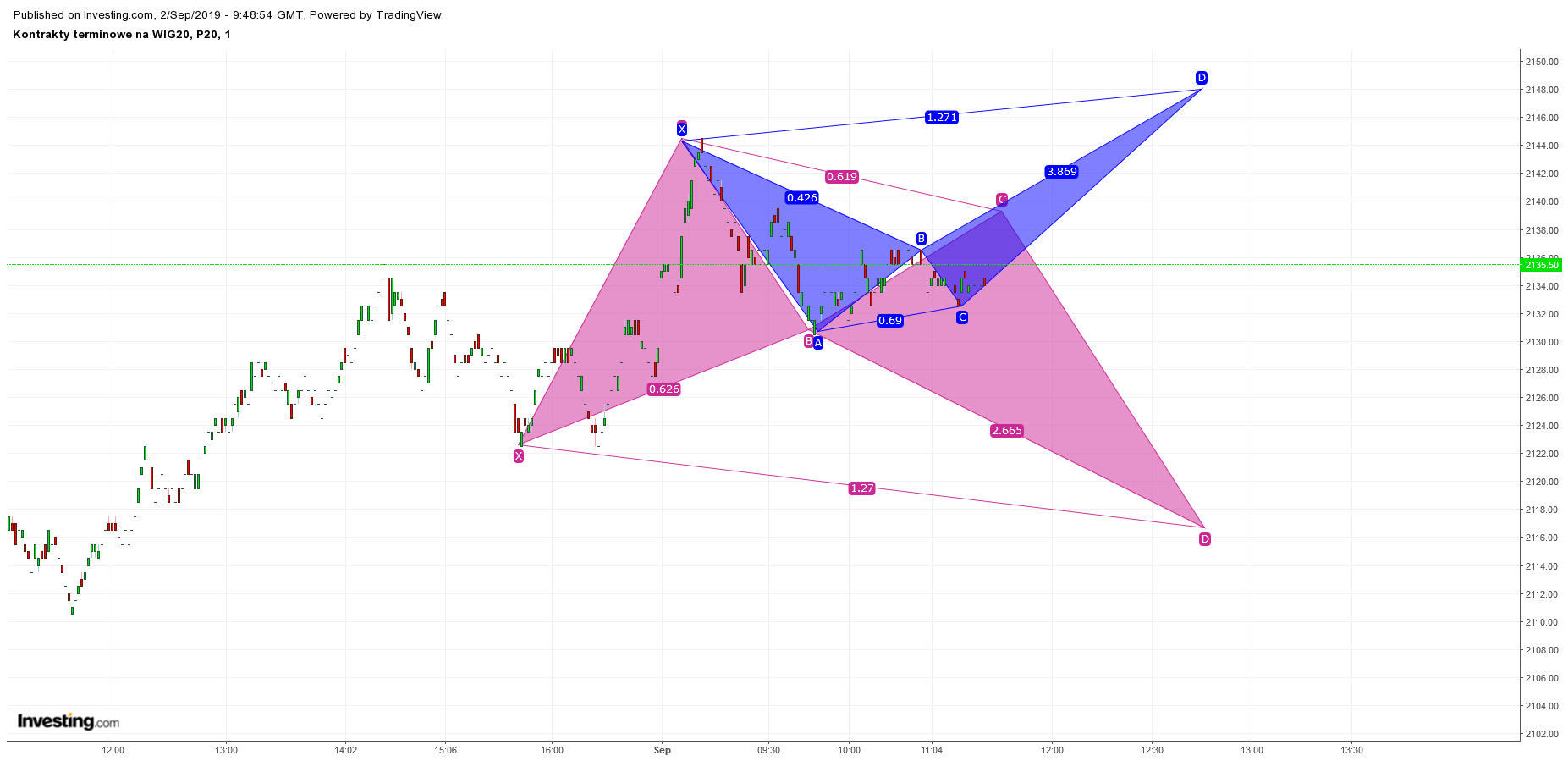
Task: Select the pink 0.626 ratio label
Action: (663, 389)
